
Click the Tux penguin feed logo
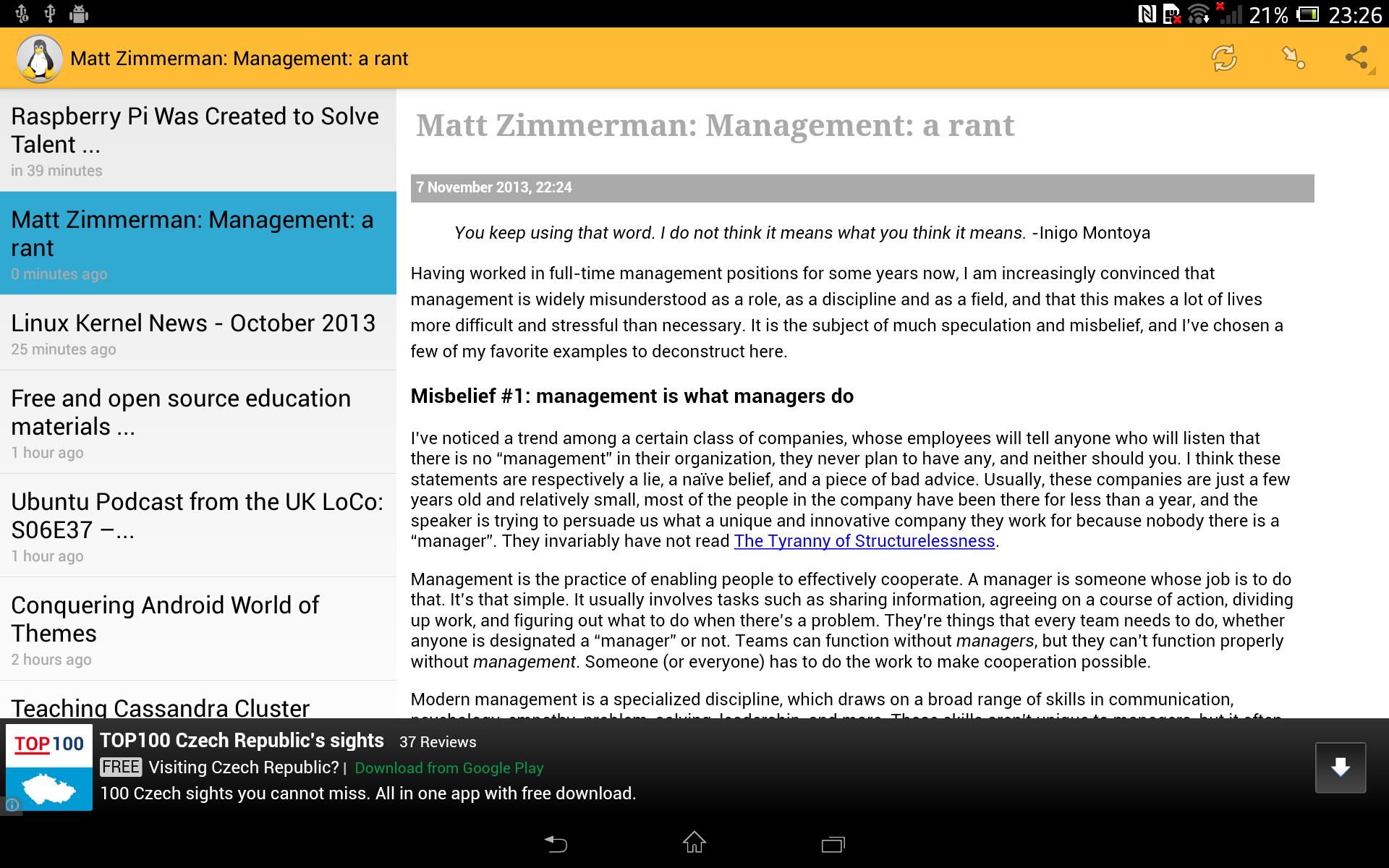[38, 58]
